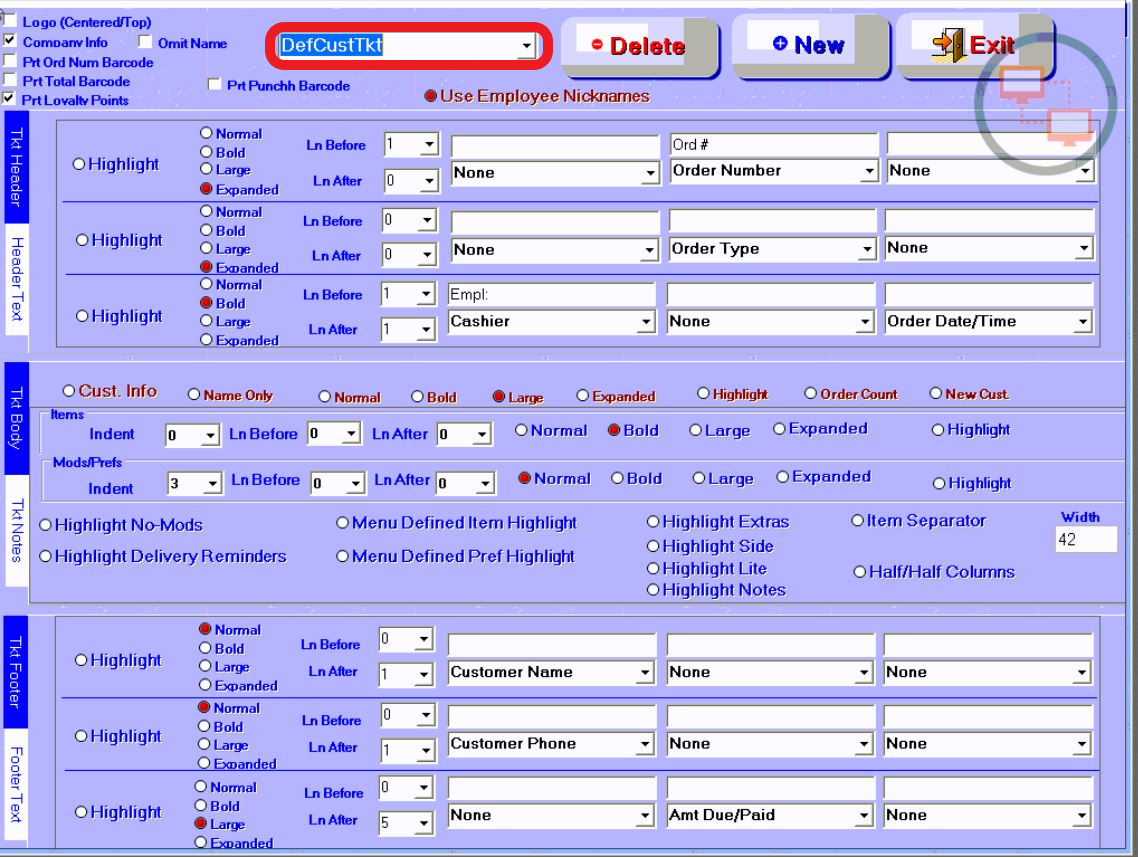Enable Menu Defined Pref Highlight
The image size is (1138, 858).
[343, 557]
